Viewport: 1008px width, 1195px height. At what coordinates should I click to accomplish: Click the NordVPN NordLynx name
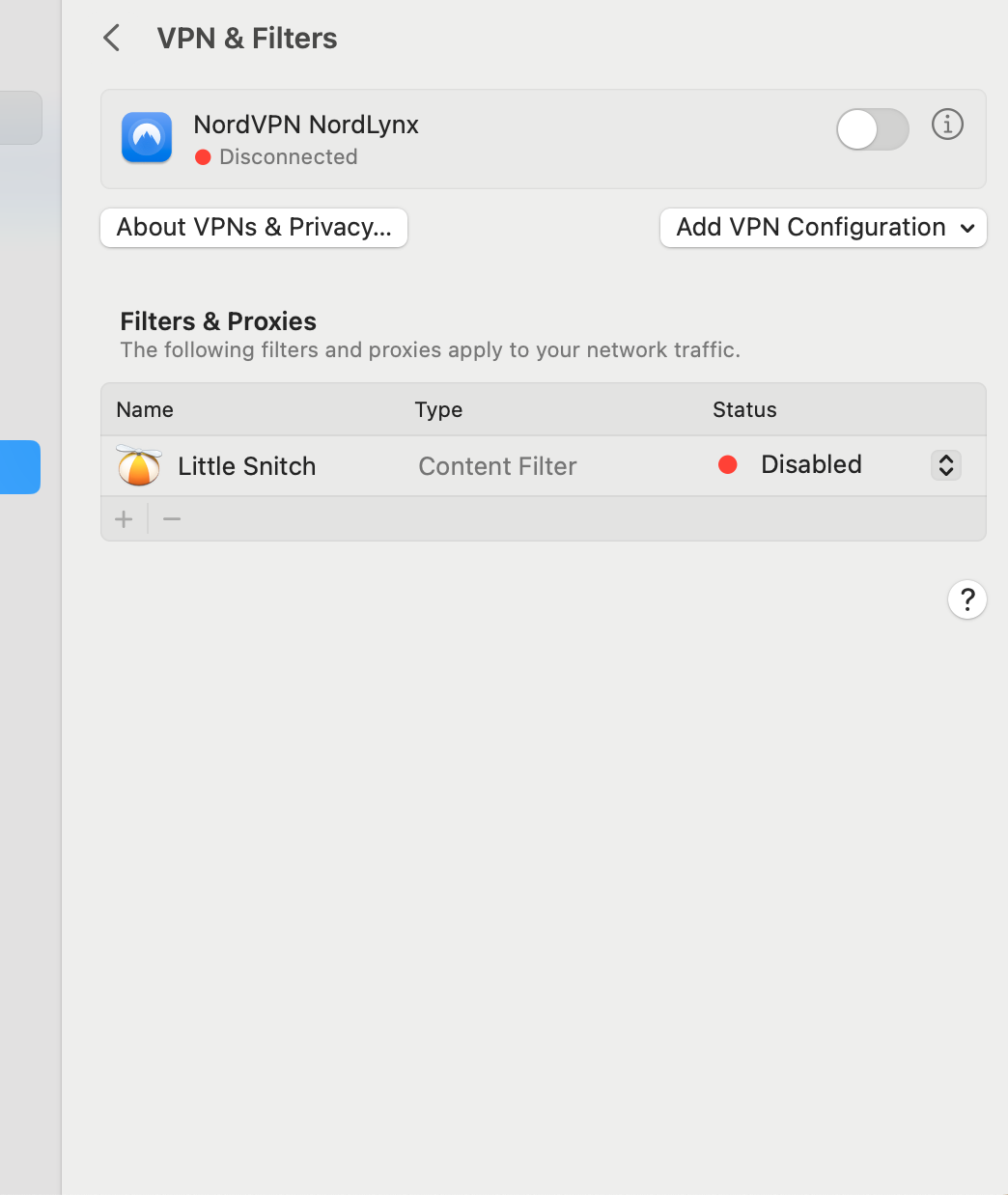(x=306, y=125)
